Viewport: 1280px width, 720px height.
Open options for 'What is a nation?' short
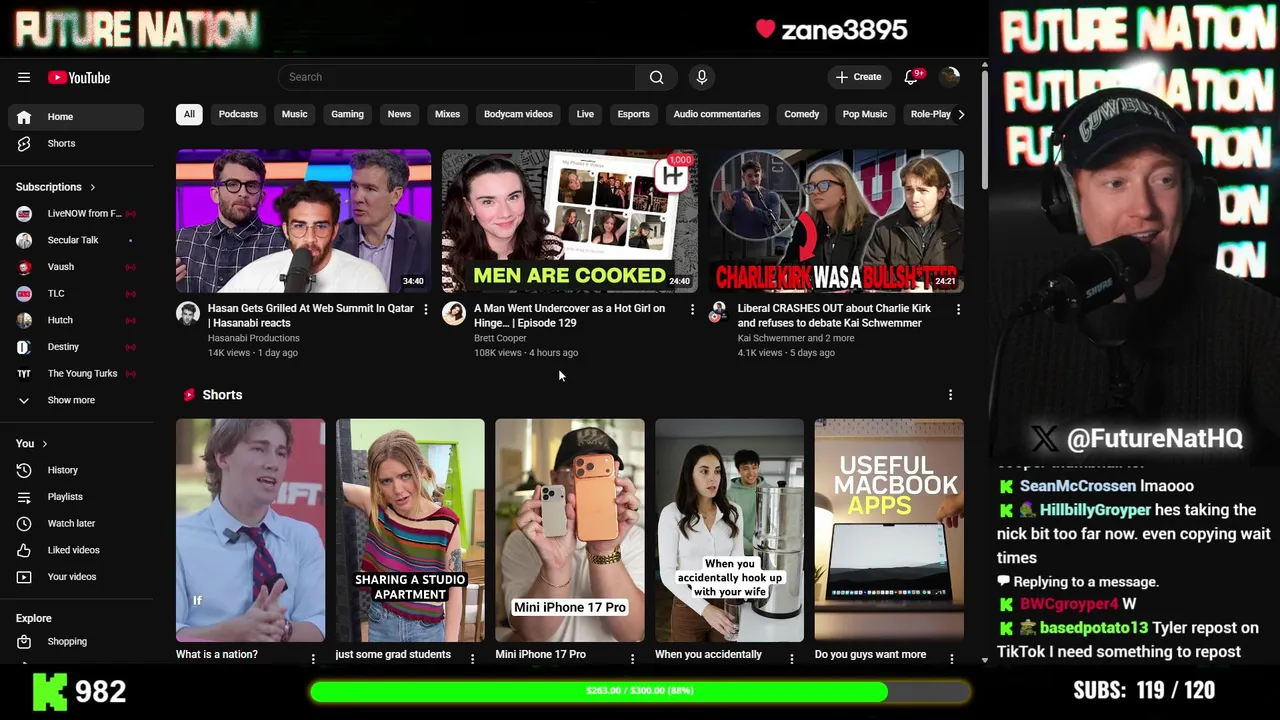coord(313,659)
